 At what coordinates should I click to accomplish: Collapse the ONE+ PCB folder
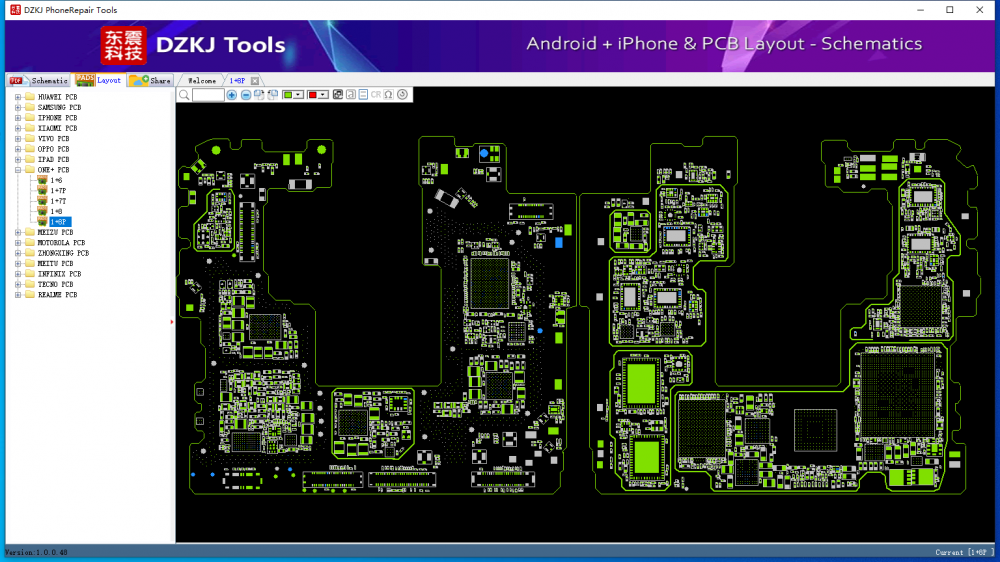(x=17, y=170)
